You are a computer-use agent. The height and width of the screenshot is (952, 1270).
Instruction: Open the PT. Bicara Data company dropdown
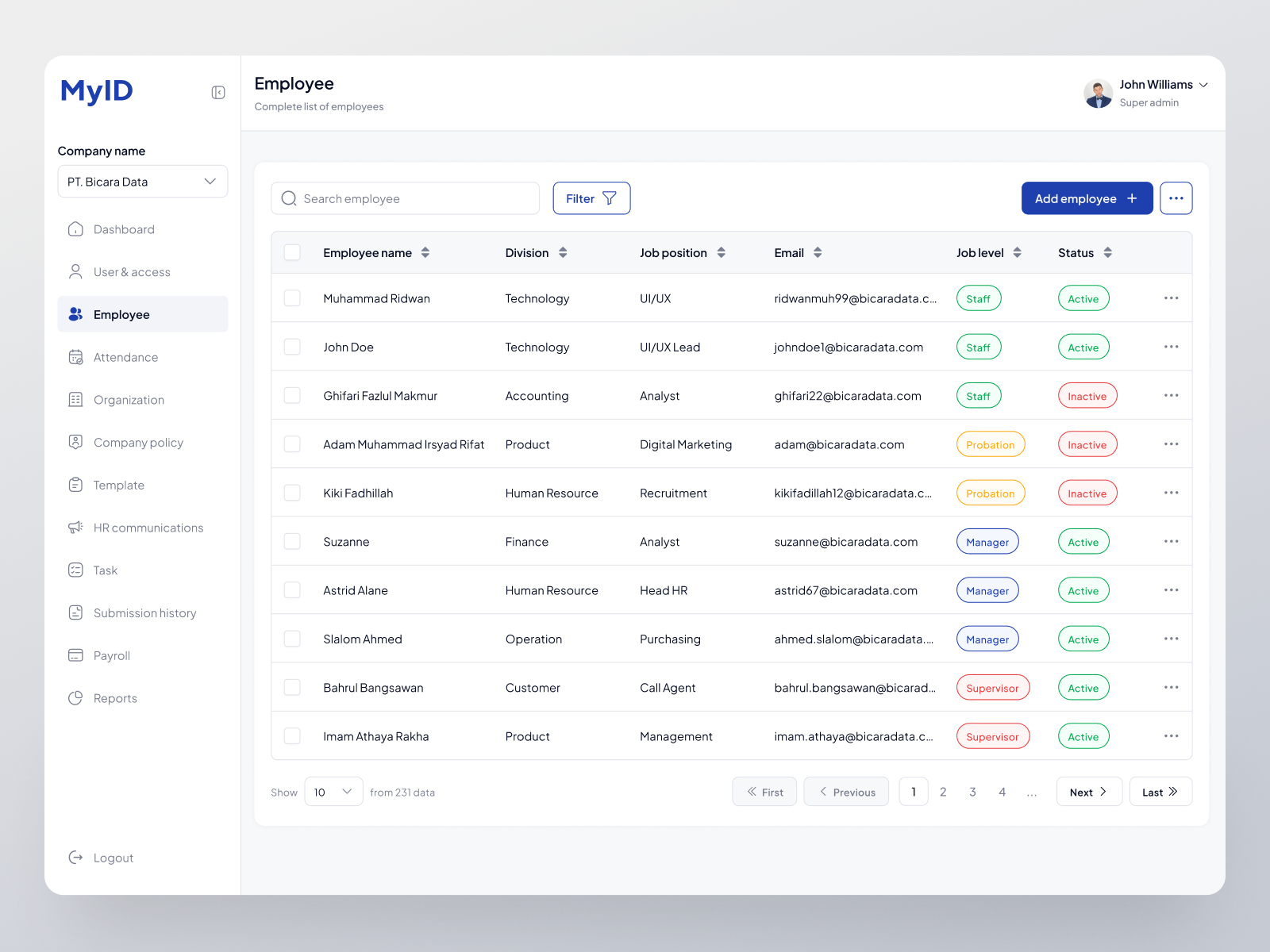143,182
